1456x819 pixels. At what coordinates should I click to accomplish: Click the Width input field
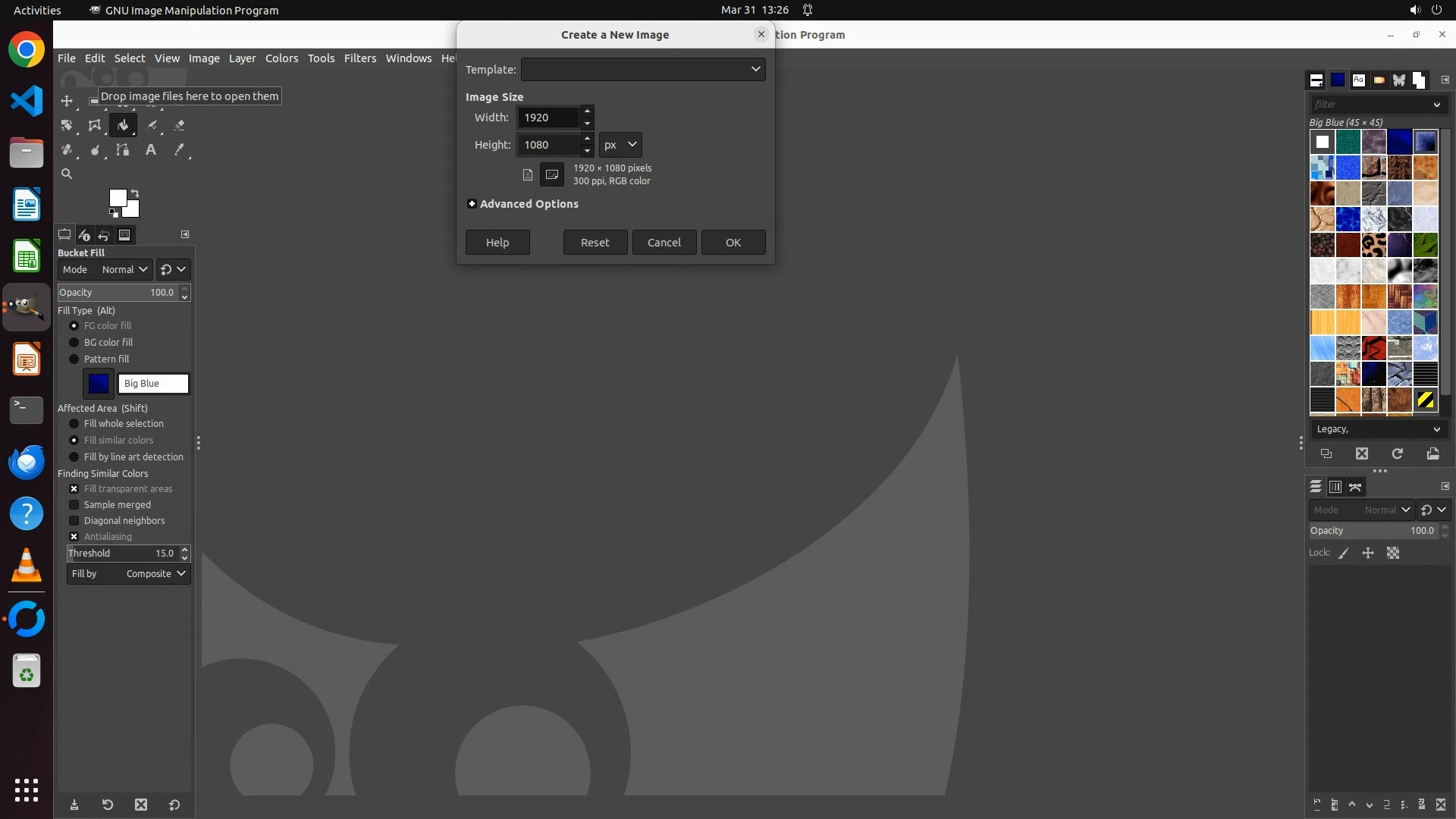pyautogui.click(x=548, y=118)
